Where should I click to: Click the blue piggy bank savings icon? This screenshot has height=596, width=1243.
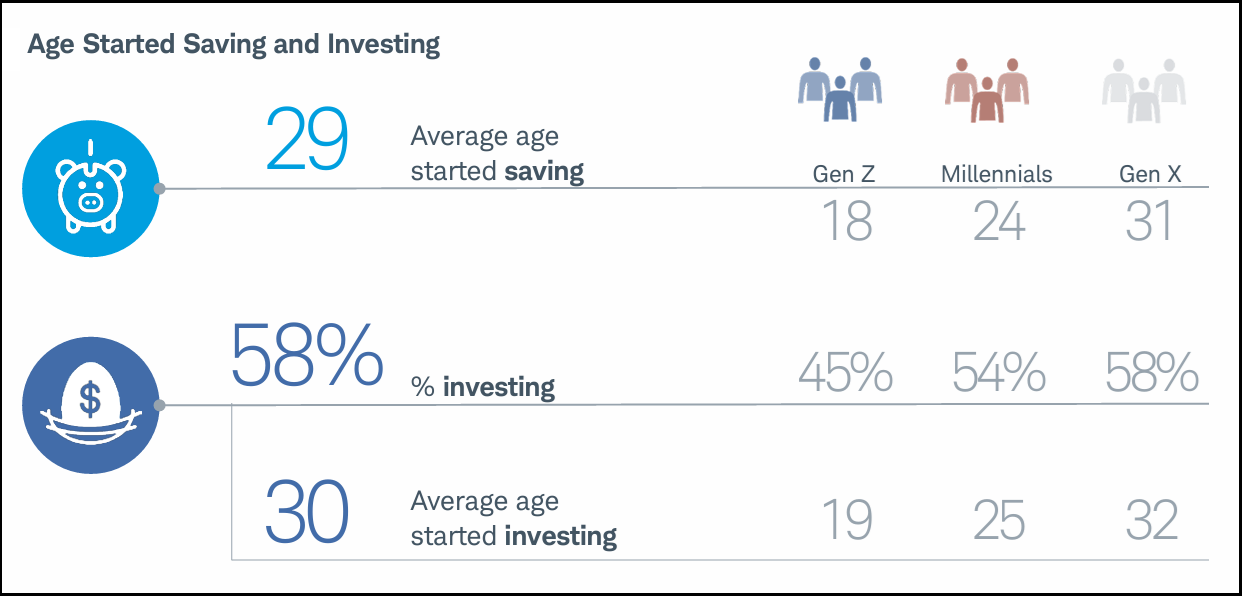[90, 189]
